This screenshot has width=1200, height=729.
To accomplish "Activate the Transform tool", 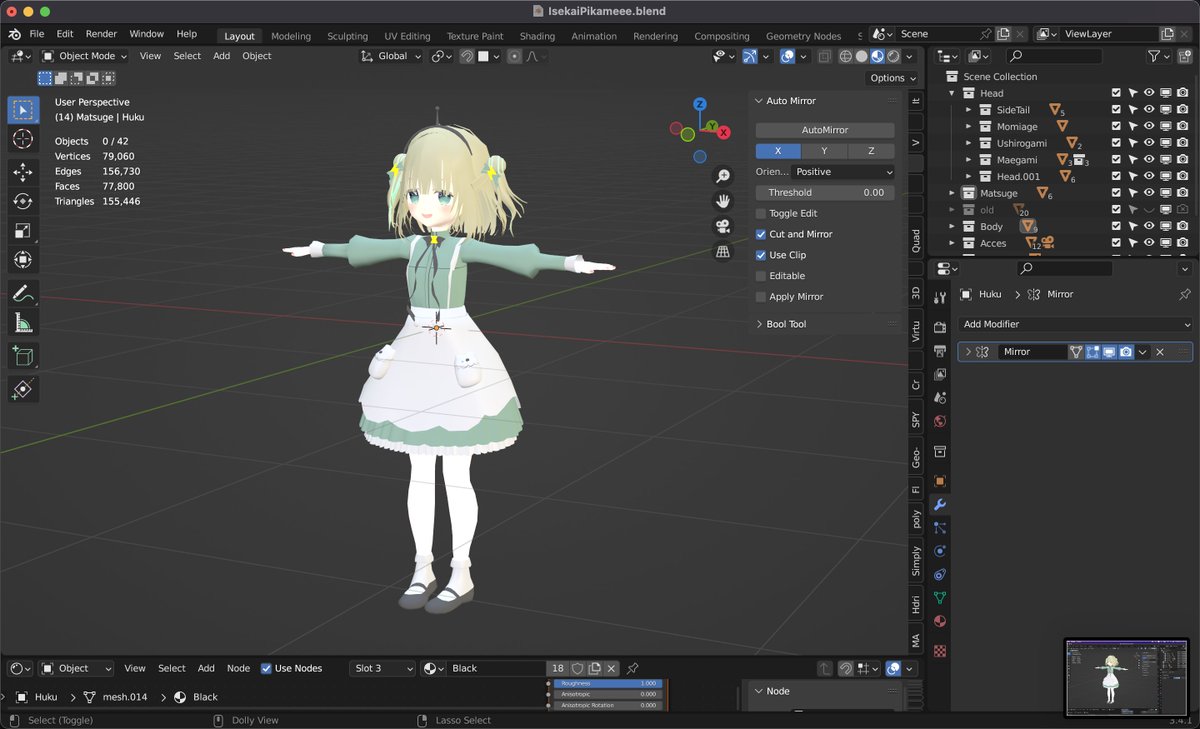I will pos(23,260).
